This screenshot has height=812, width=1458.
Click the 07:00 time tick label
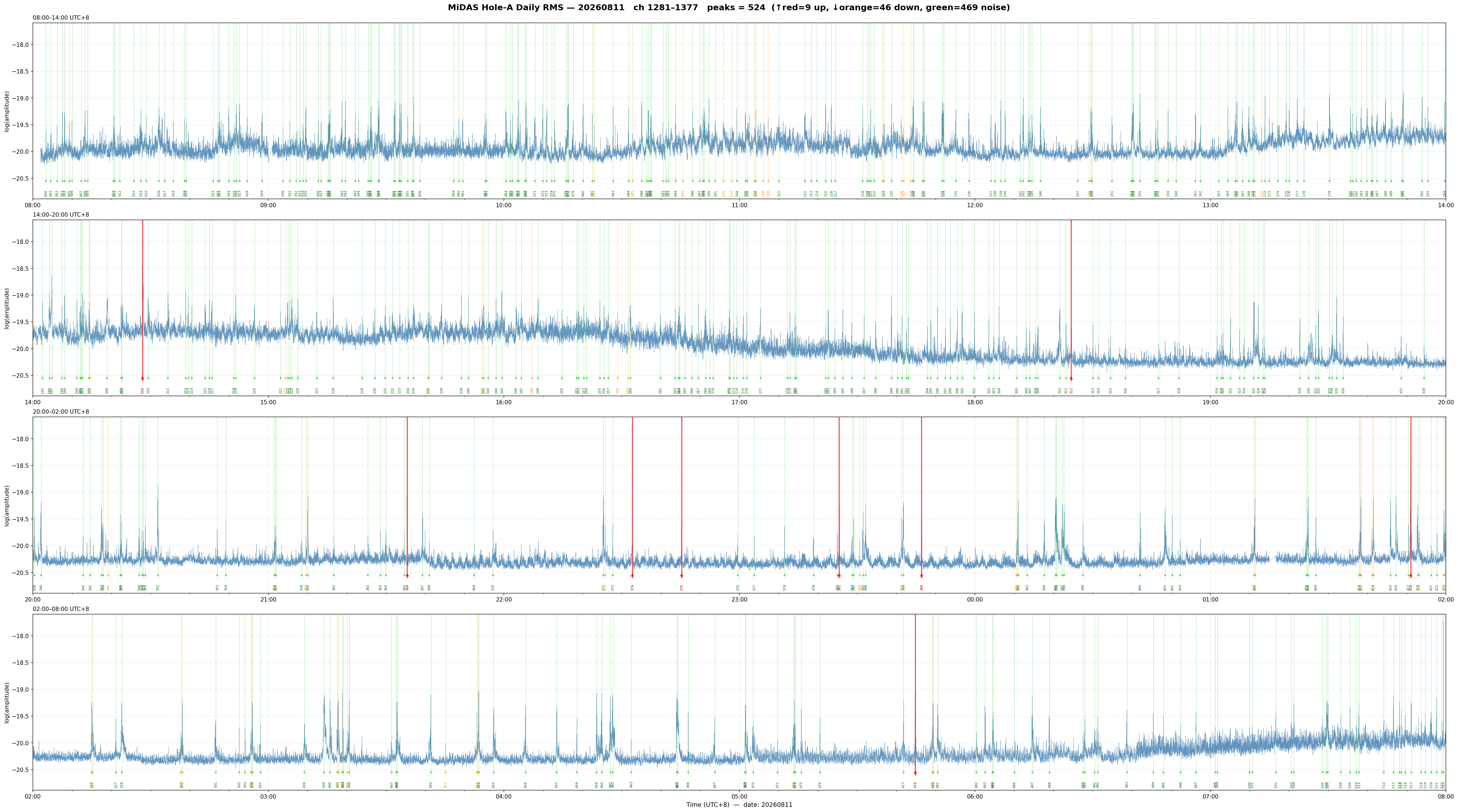coord(1210,797)
